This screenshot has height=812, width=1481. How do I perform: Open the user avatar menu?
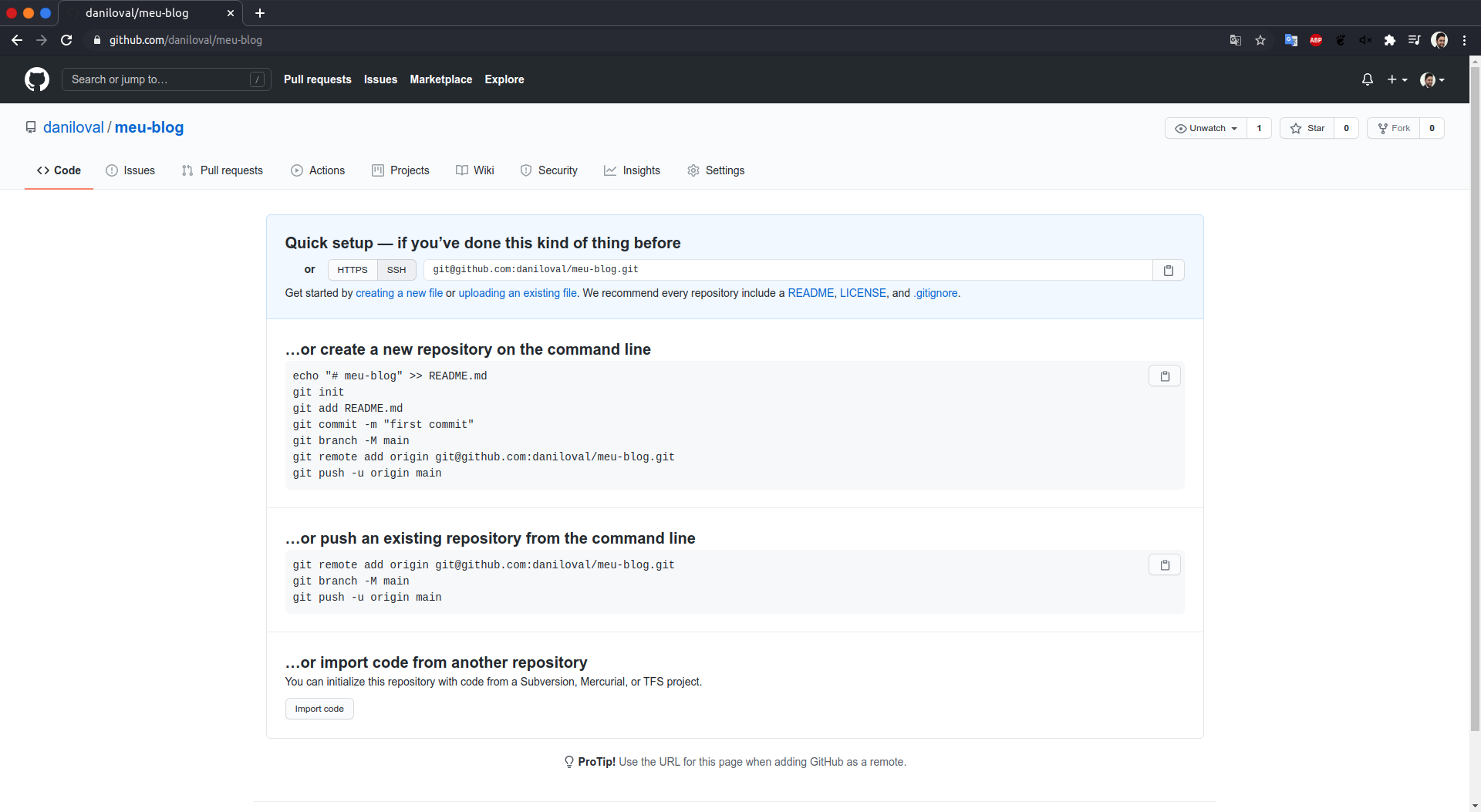click(1432, 79)
